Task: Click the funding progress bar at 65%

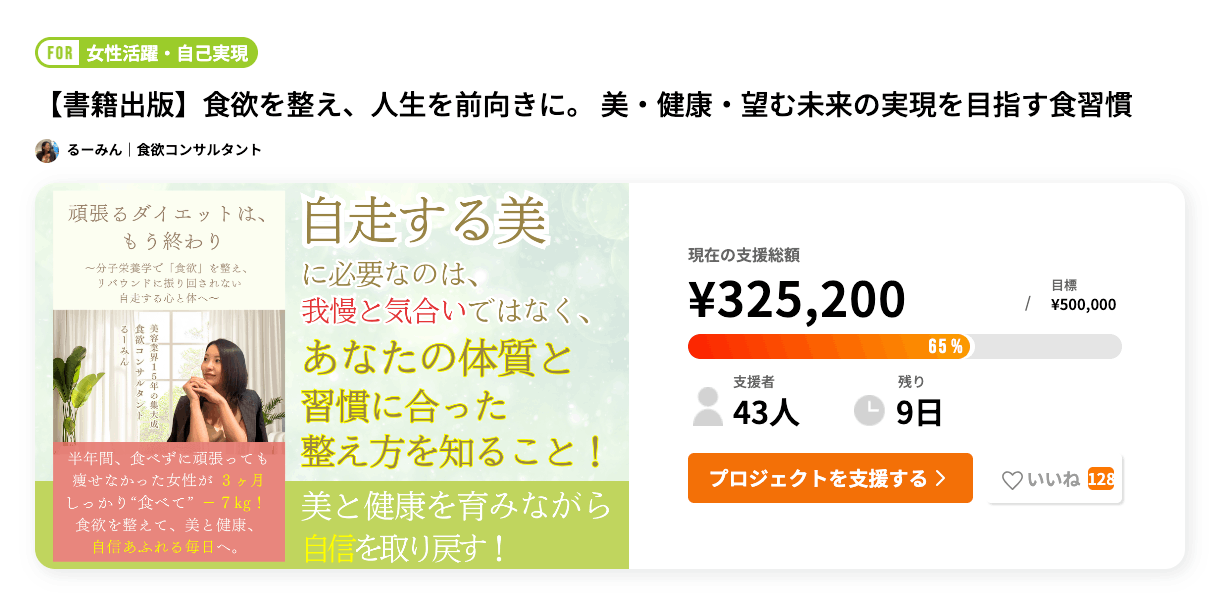Action: coord(904,347)
